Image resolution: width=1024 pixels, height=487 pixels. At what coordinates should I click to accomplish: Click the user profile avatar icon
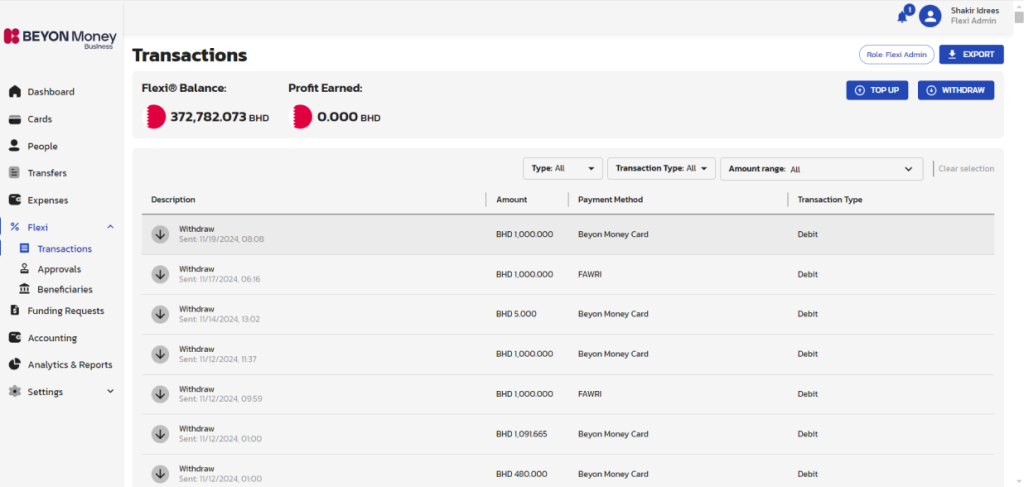(x=929, y=16)
